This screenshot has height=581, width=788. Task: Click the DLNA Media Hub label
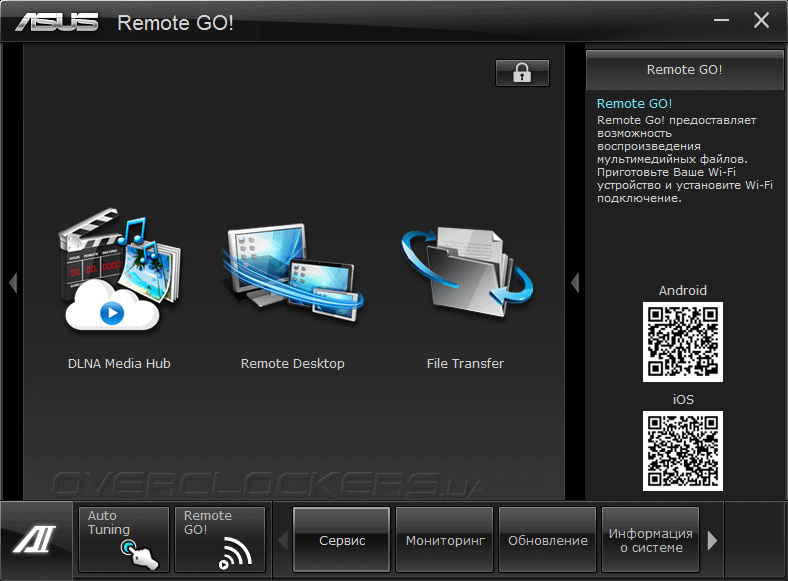119,363
